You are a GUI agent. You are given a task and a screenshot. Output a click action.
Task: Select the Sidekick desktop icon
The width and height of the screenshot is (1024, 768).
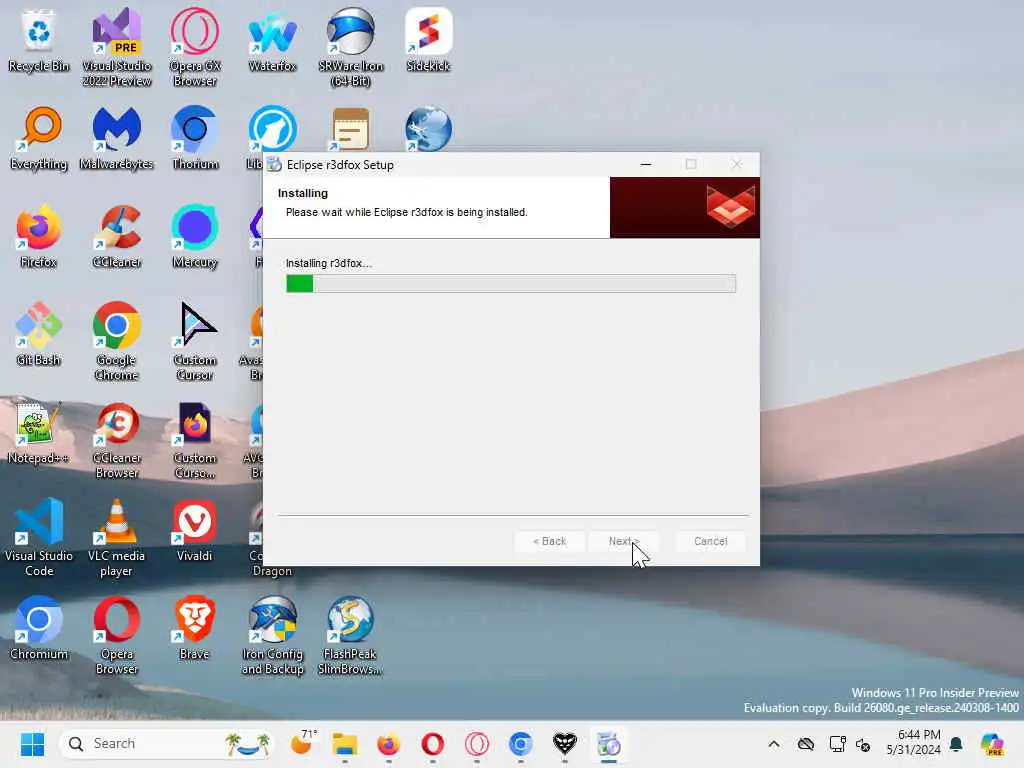pos(428,41)
